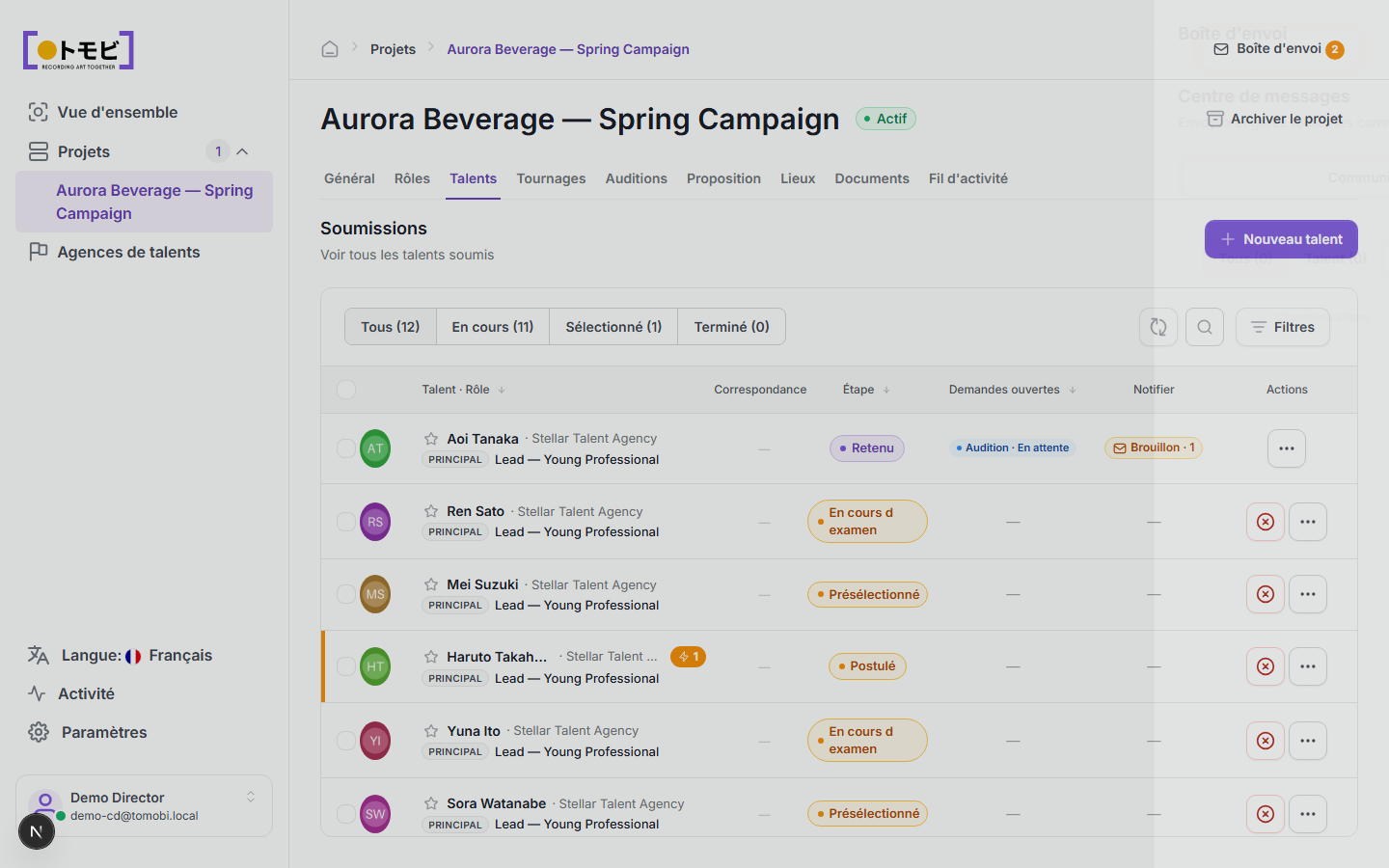Click the Nouveau talent button
1389x868 pixels.
(1281, 239)
